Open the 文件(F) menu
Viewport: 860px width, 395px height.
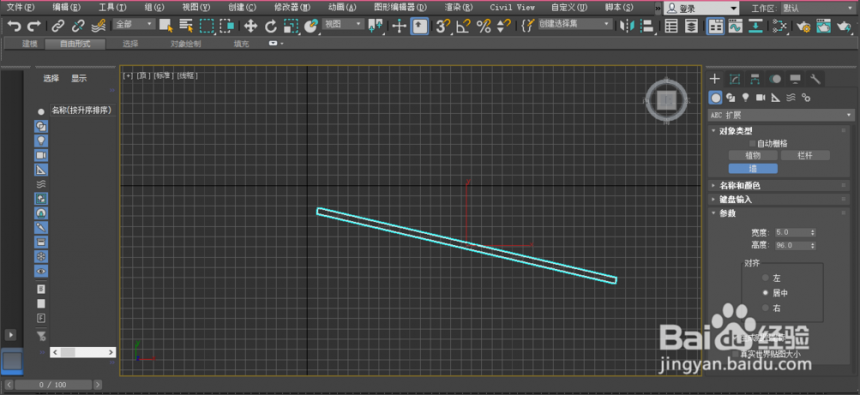point(20,8)
